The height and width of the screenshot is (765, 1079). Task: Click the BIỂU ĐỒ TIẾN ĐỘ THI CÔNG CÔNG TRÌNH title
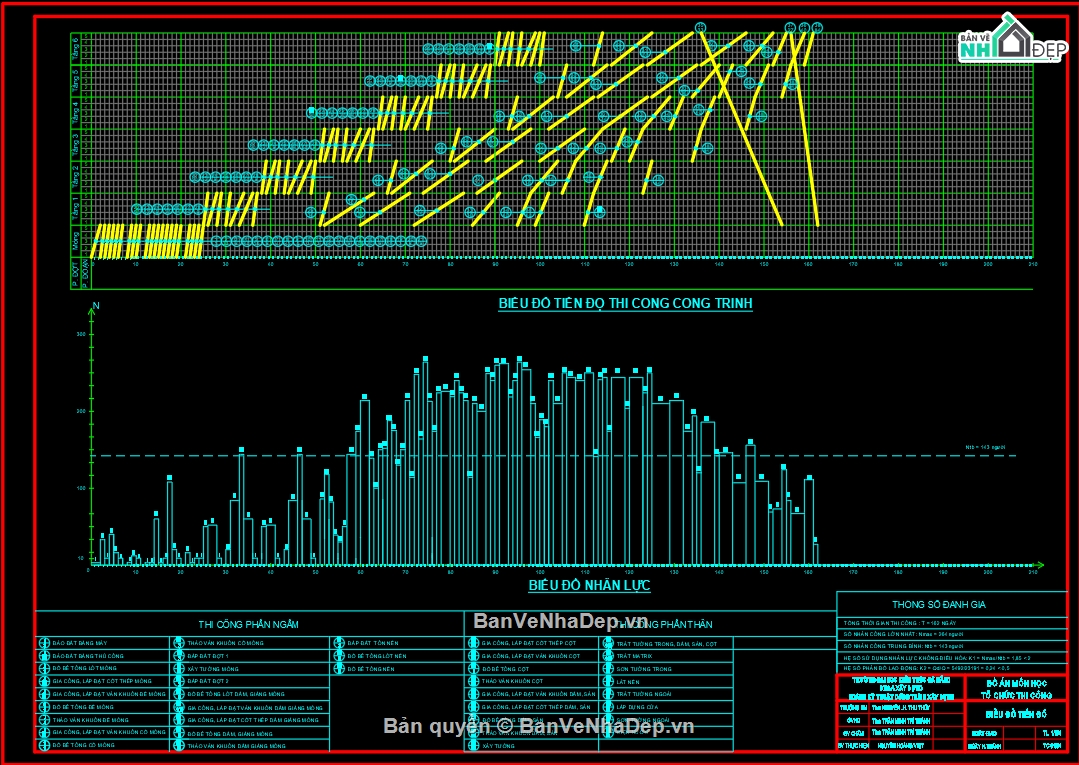[x=625, y=303]
